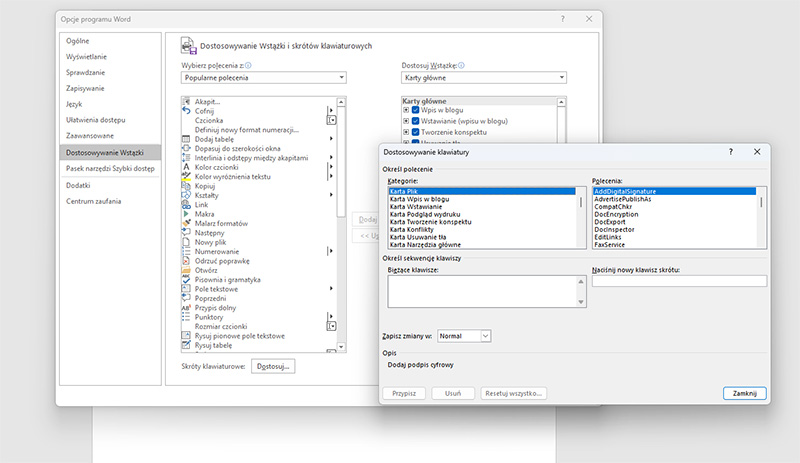Click the Dopasuj do szerokości okna icon

[186, 148]
